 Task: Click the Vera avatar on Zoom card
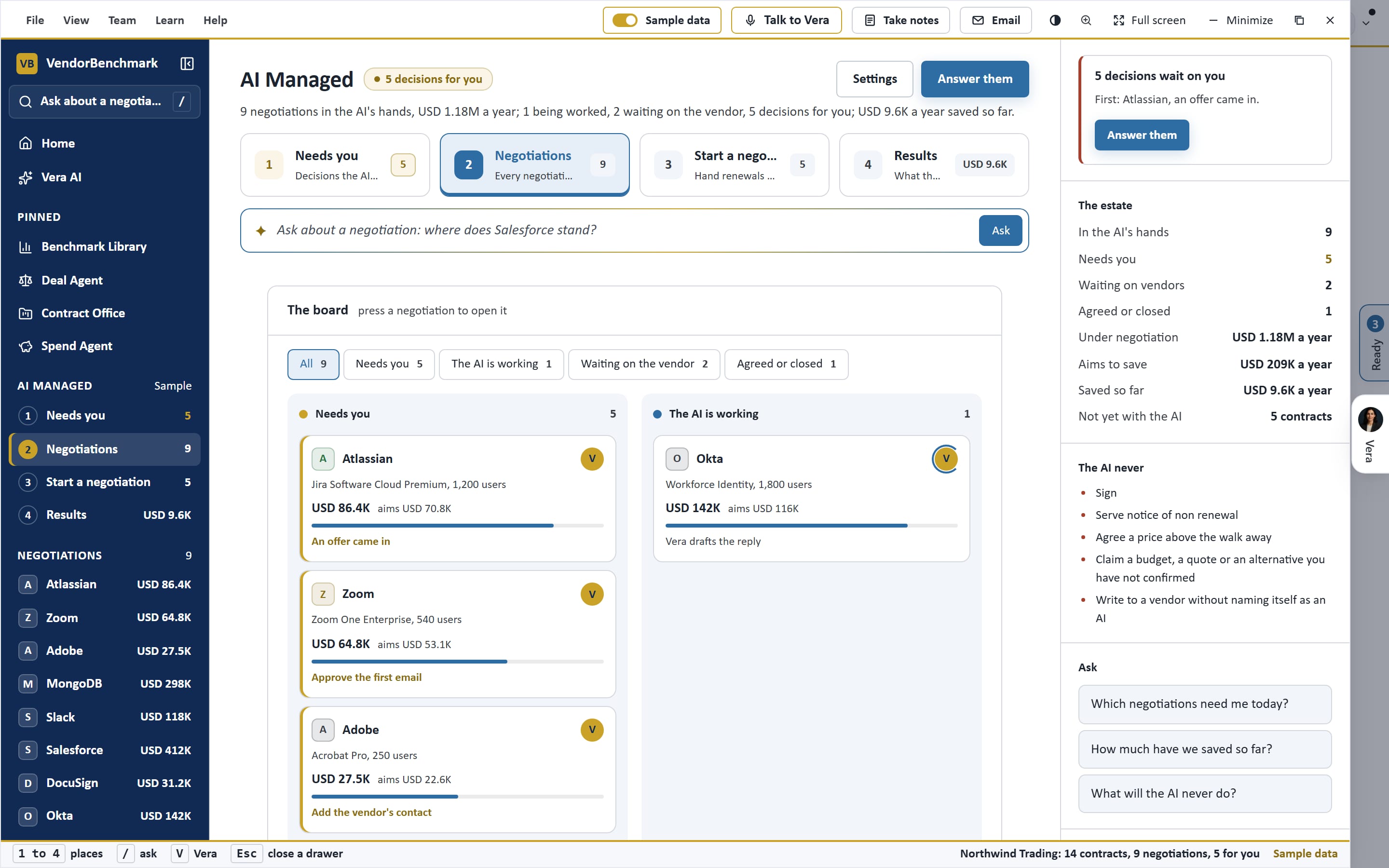coord(592,594)
